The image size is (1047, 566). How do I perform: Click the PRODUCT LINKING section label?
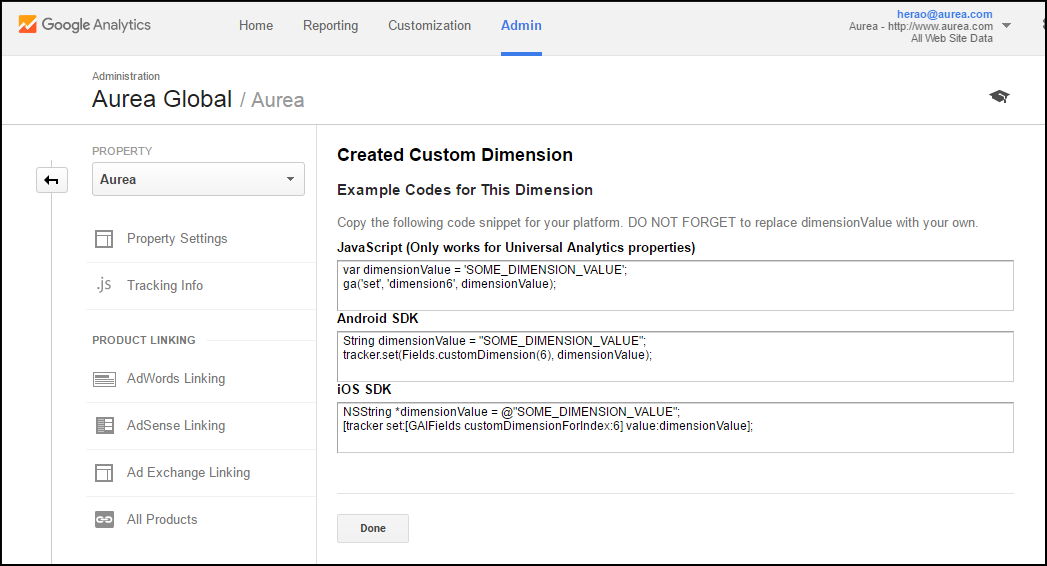[144, 340]
